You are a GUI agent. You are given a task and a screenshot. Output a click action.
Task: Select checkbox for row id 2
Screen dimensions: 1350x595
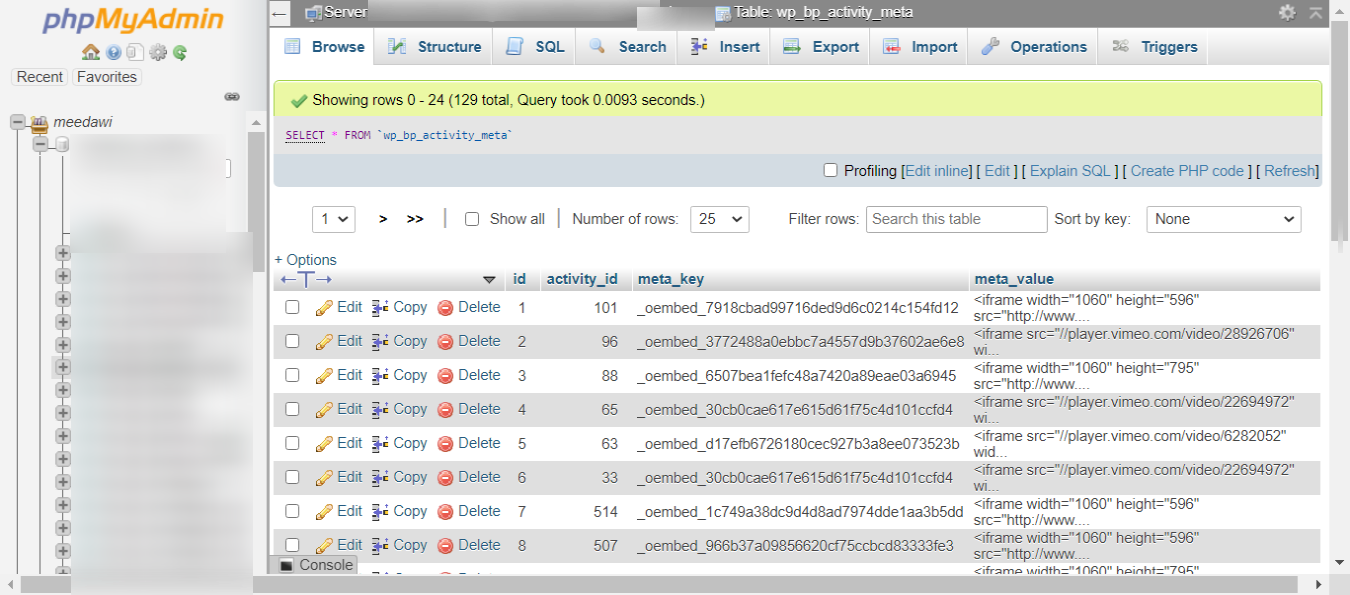coord(292,341)
